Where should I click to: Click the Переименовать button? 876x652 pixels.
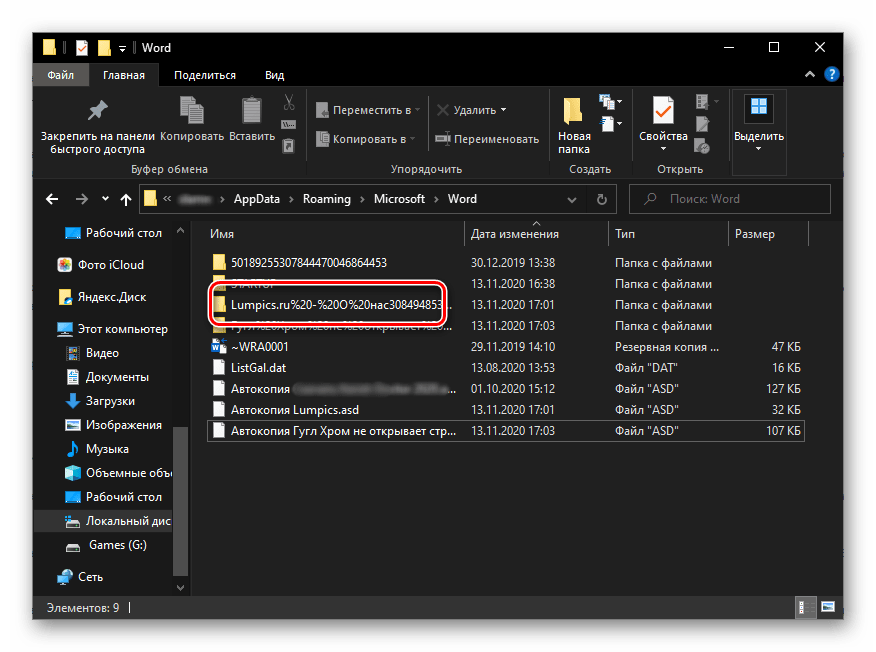[x=487, y=139]
